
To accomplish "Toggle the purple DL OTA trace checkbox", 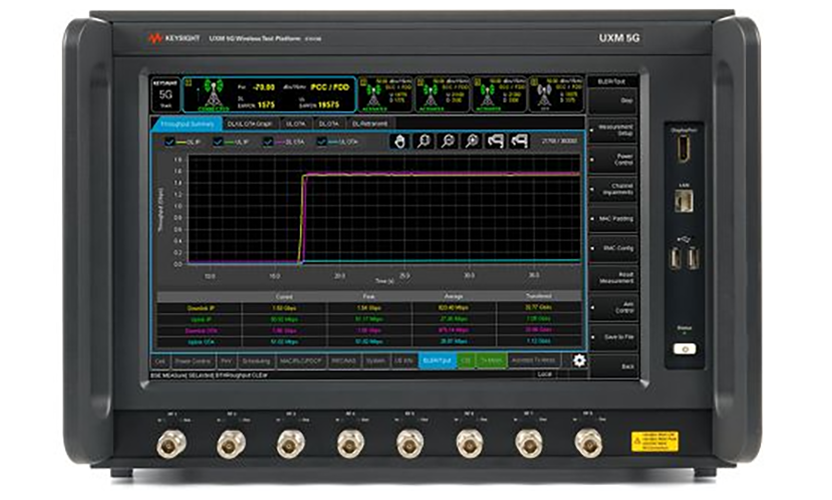I will tap(268, 142).
